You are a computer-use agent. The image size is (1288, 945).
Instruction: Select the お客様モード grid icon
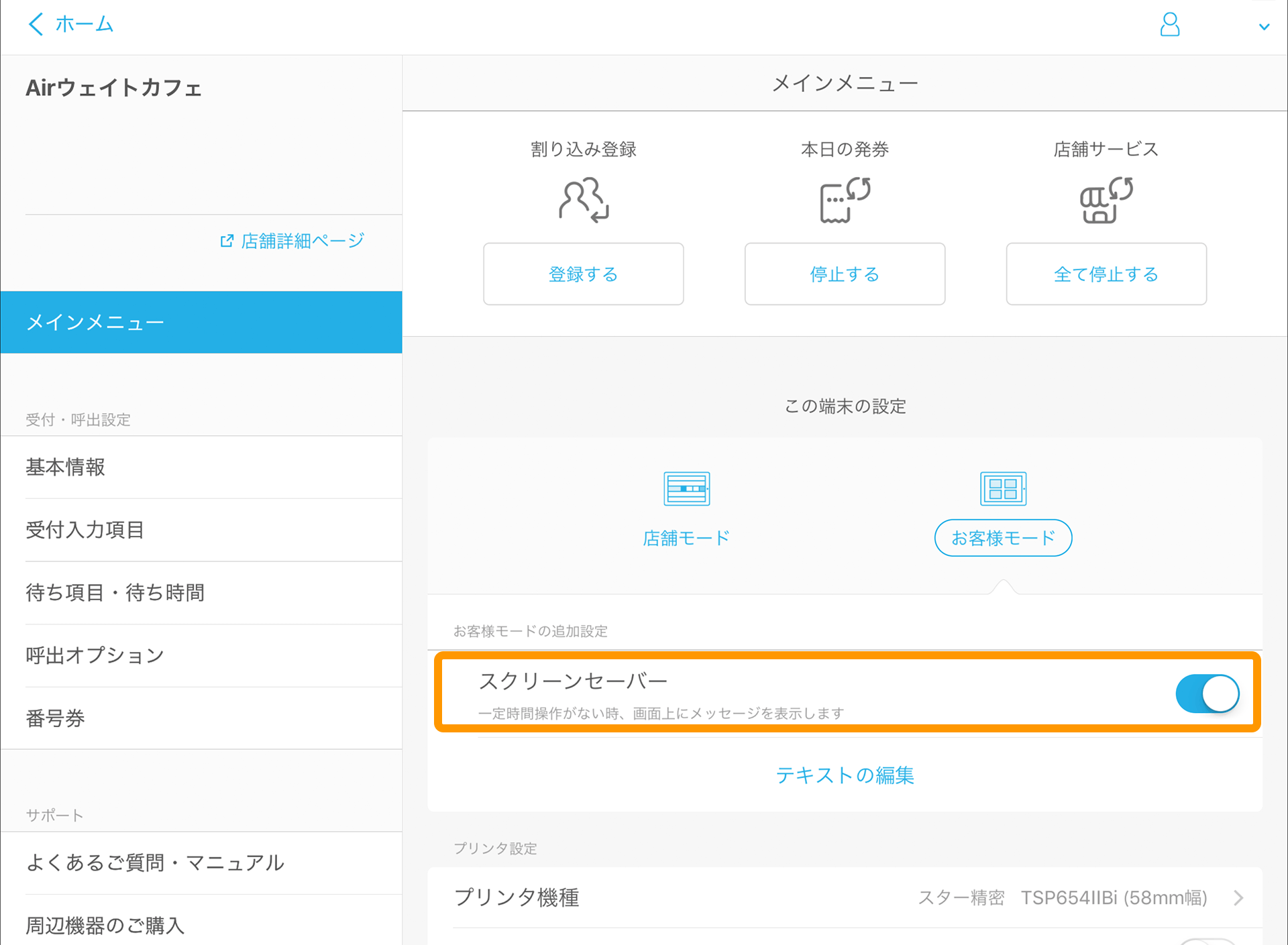(1003, 488)
